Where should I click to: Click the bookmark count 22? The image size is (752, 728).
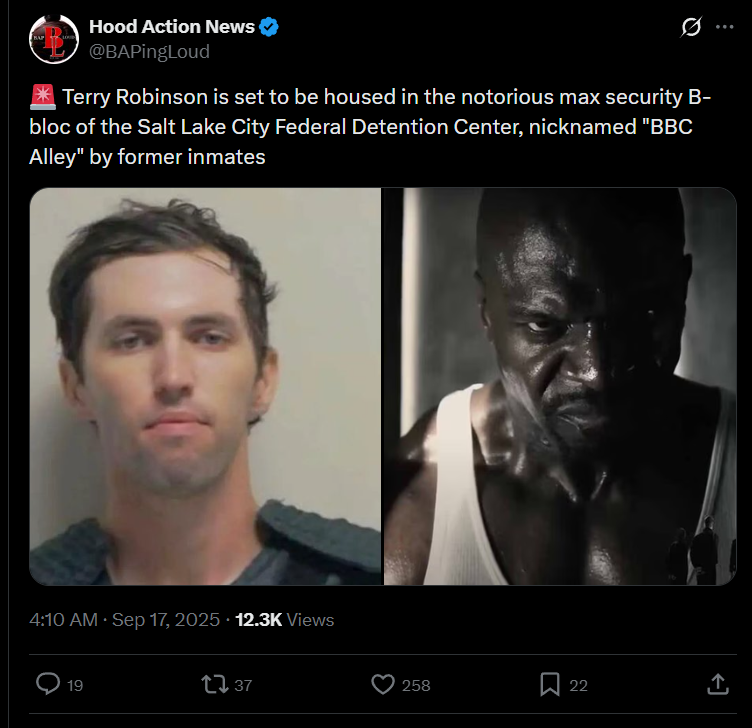coord(578,685)
